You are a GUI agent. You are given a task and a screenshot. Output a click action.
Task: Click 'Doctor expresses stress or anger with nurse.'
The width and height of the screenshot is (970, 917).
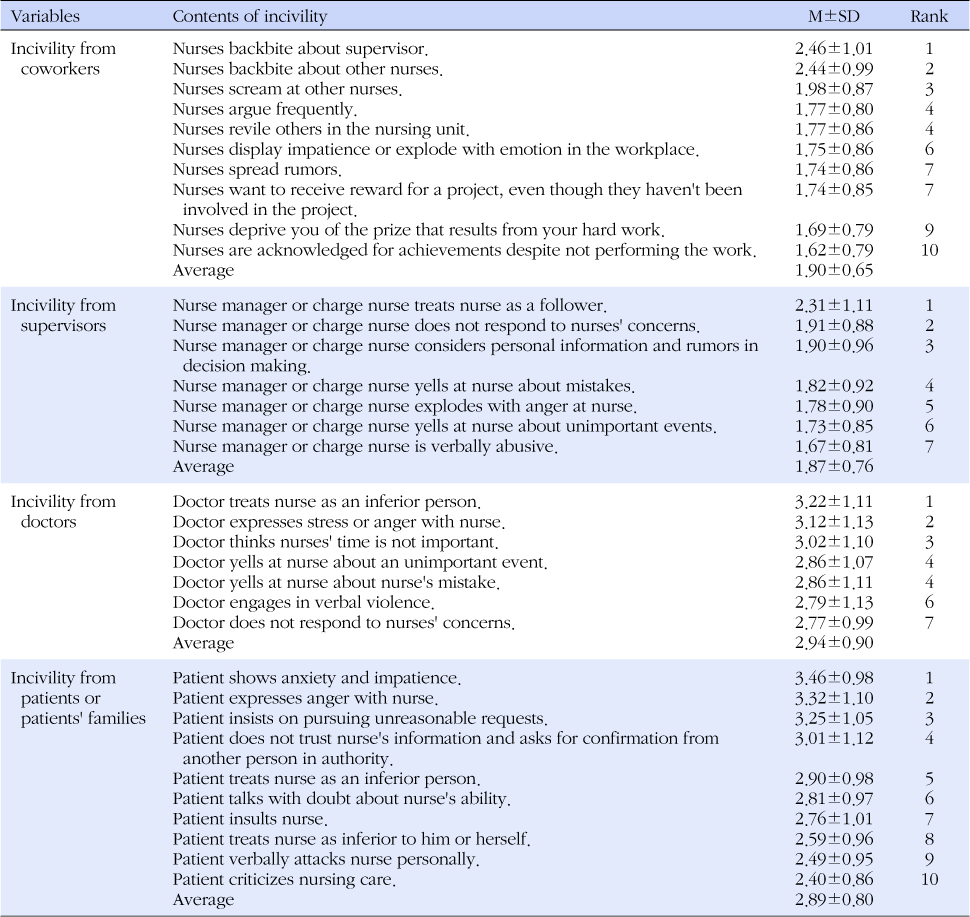pyautogui.click(x=338, y=522)
